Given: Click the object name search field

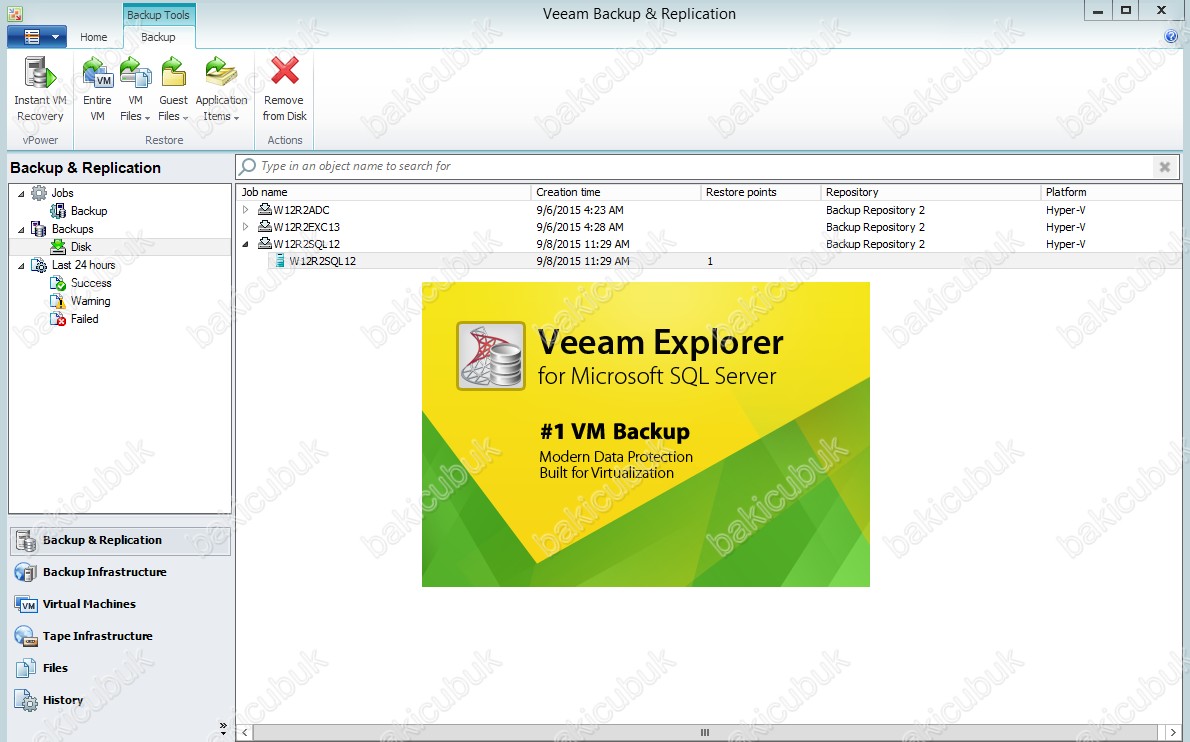Looking at the screenshot, I should click(694, 166).
